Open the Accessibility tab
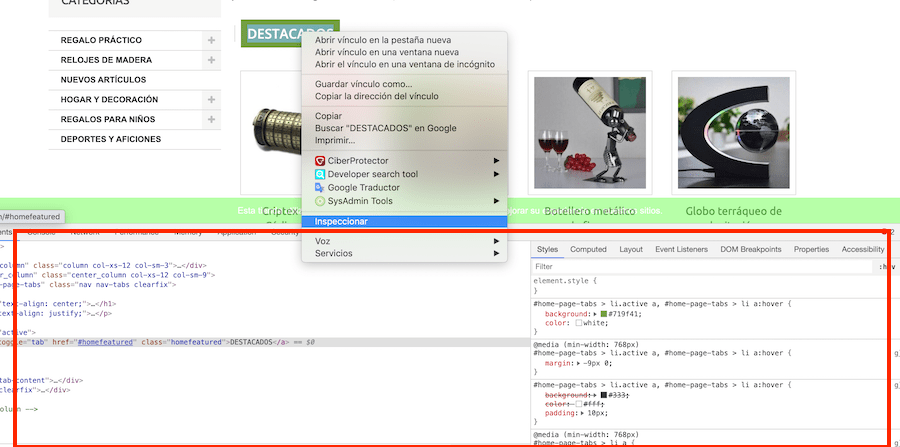Viewport: 900px width, 447px height. click(863, 250)
